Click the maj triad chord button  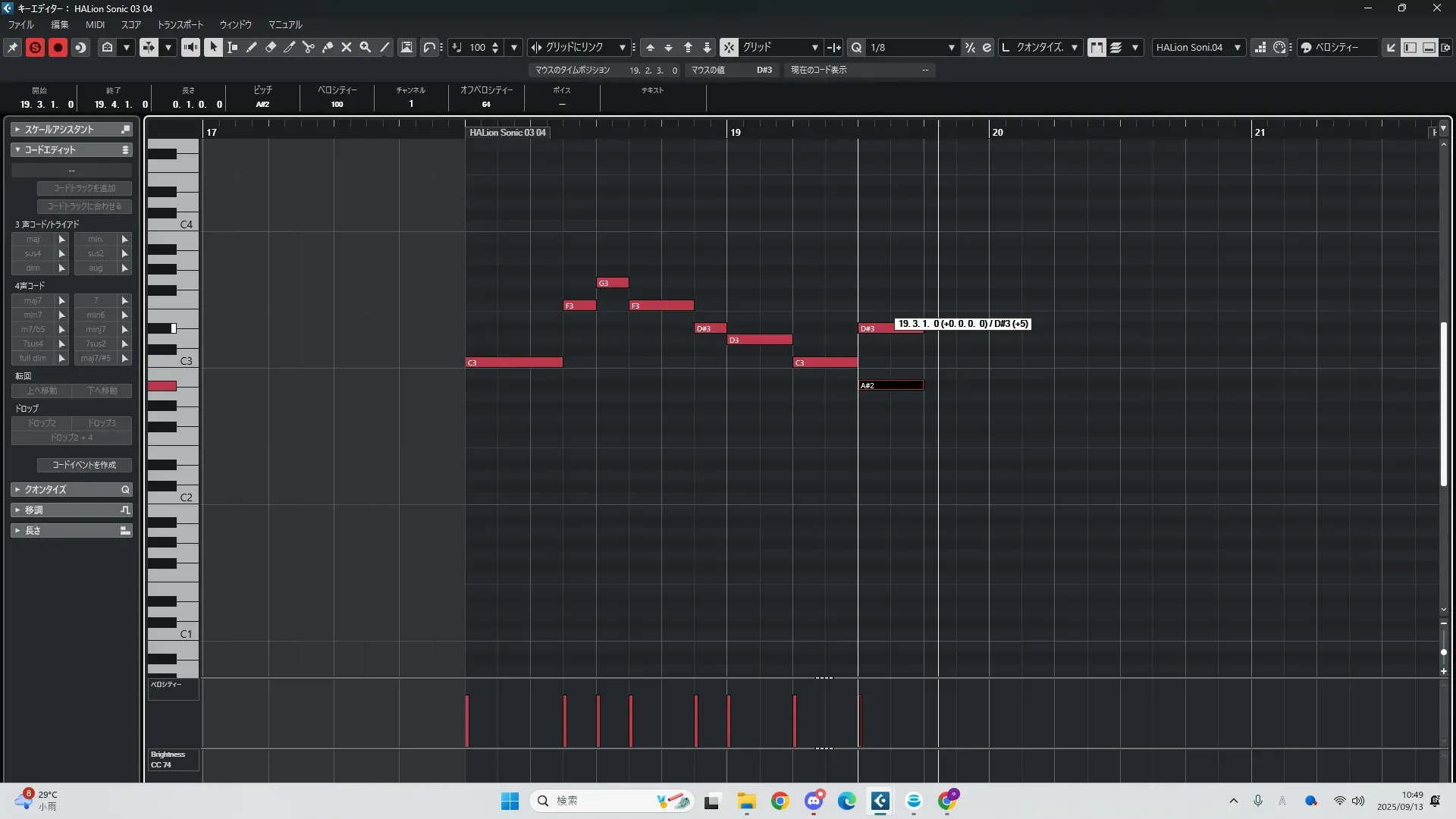pyautogui.click(x=33, y=239)
